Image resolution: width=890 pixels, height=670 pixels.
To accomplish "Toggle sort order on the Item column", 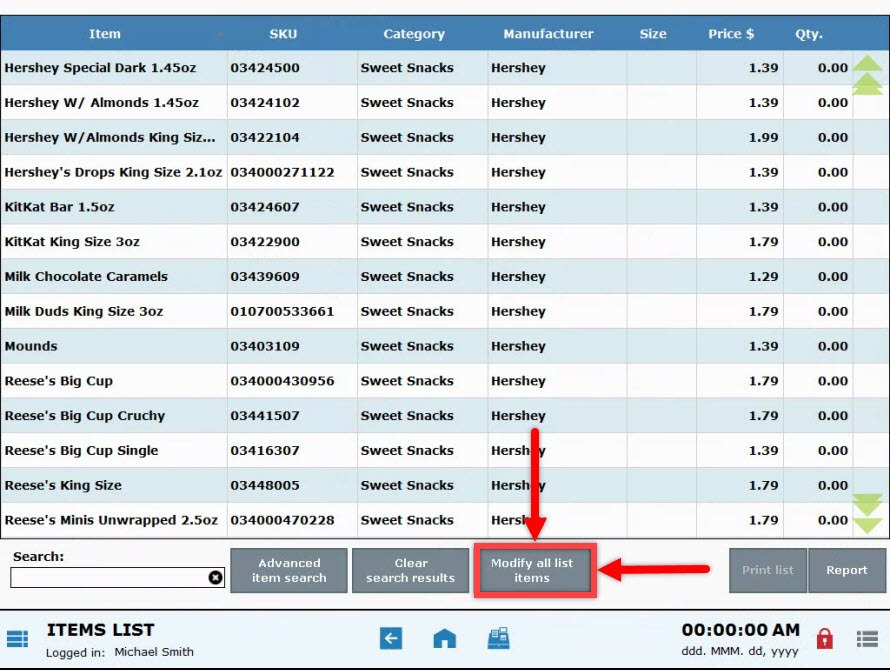I will [105, 33].
